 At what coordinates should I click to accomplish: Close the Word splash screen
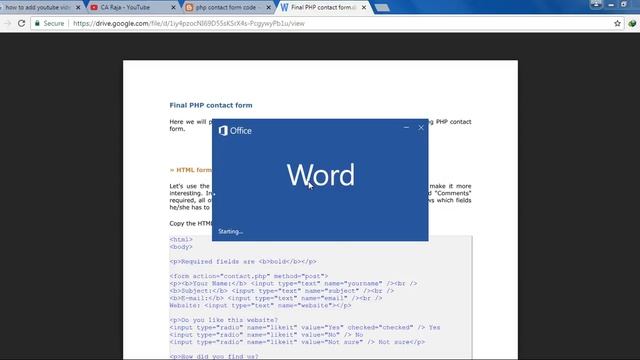coord(421,128)
